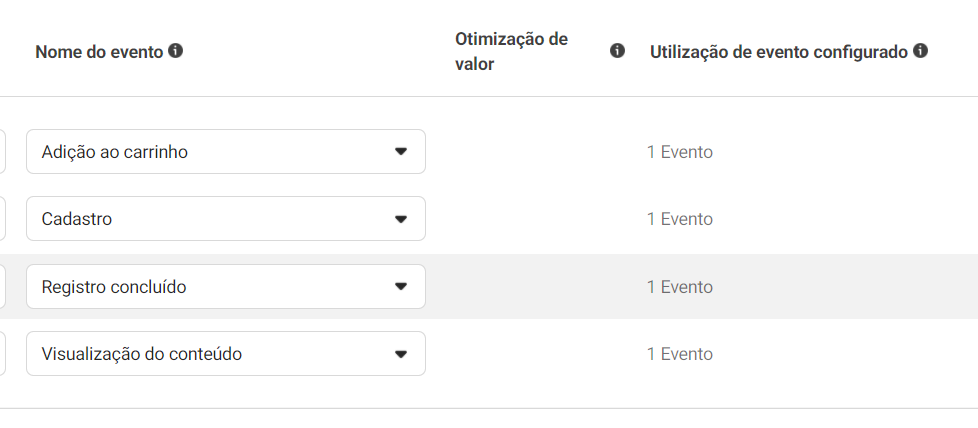Click info icon beside Nome do evento
978x428 pixels.
pos(176,51)
